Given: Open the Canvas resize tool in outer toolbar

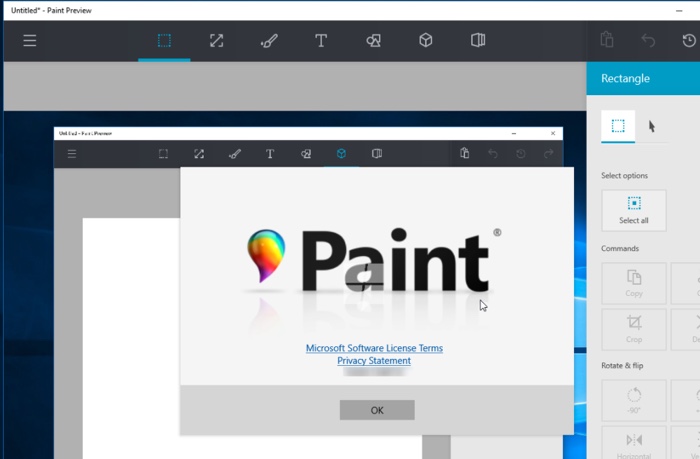Looking at the screenshot, I should point(217,41).
